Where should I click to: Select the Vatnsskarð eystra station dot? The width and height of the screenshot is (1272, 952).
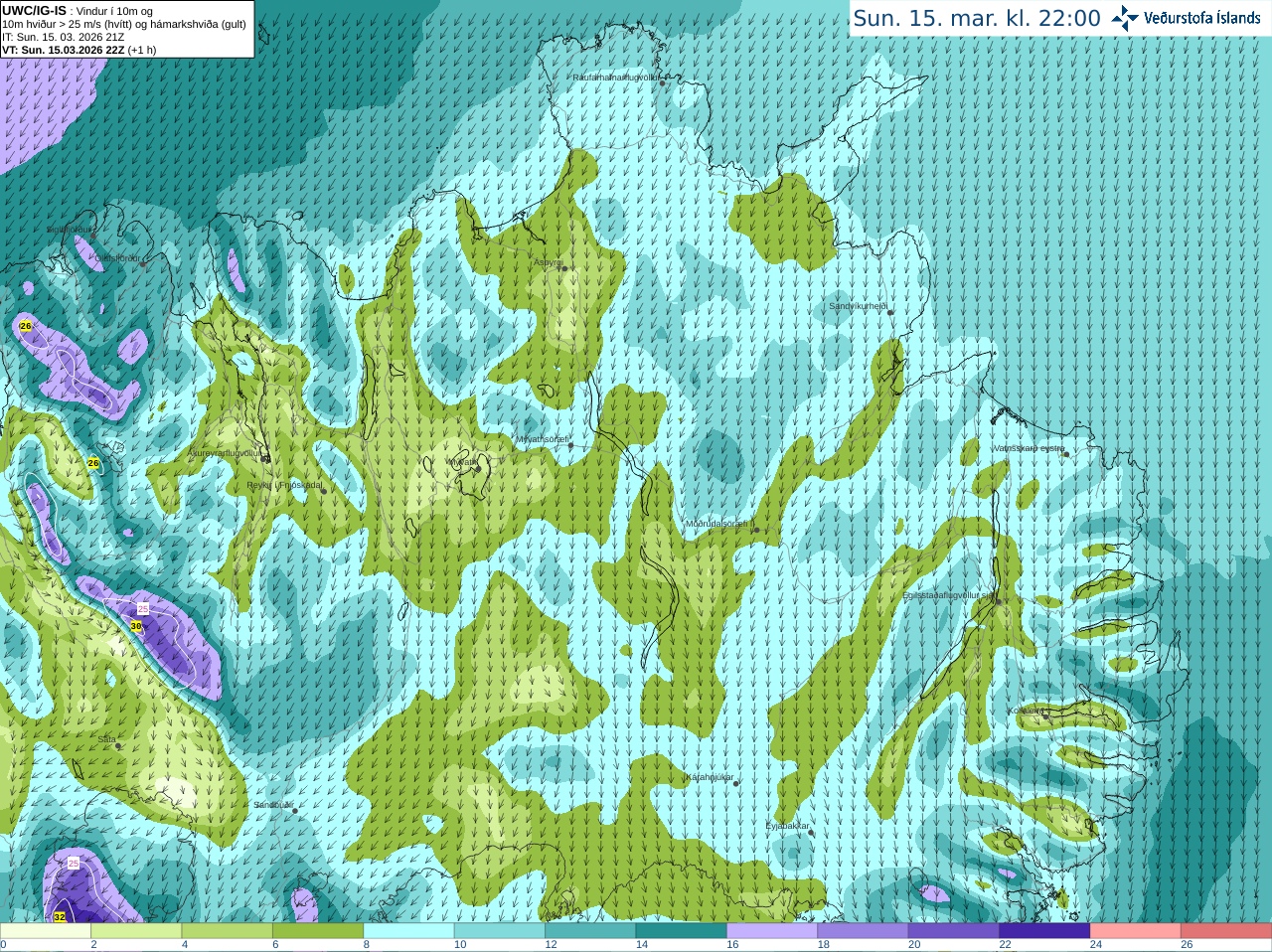[1066, 454]
